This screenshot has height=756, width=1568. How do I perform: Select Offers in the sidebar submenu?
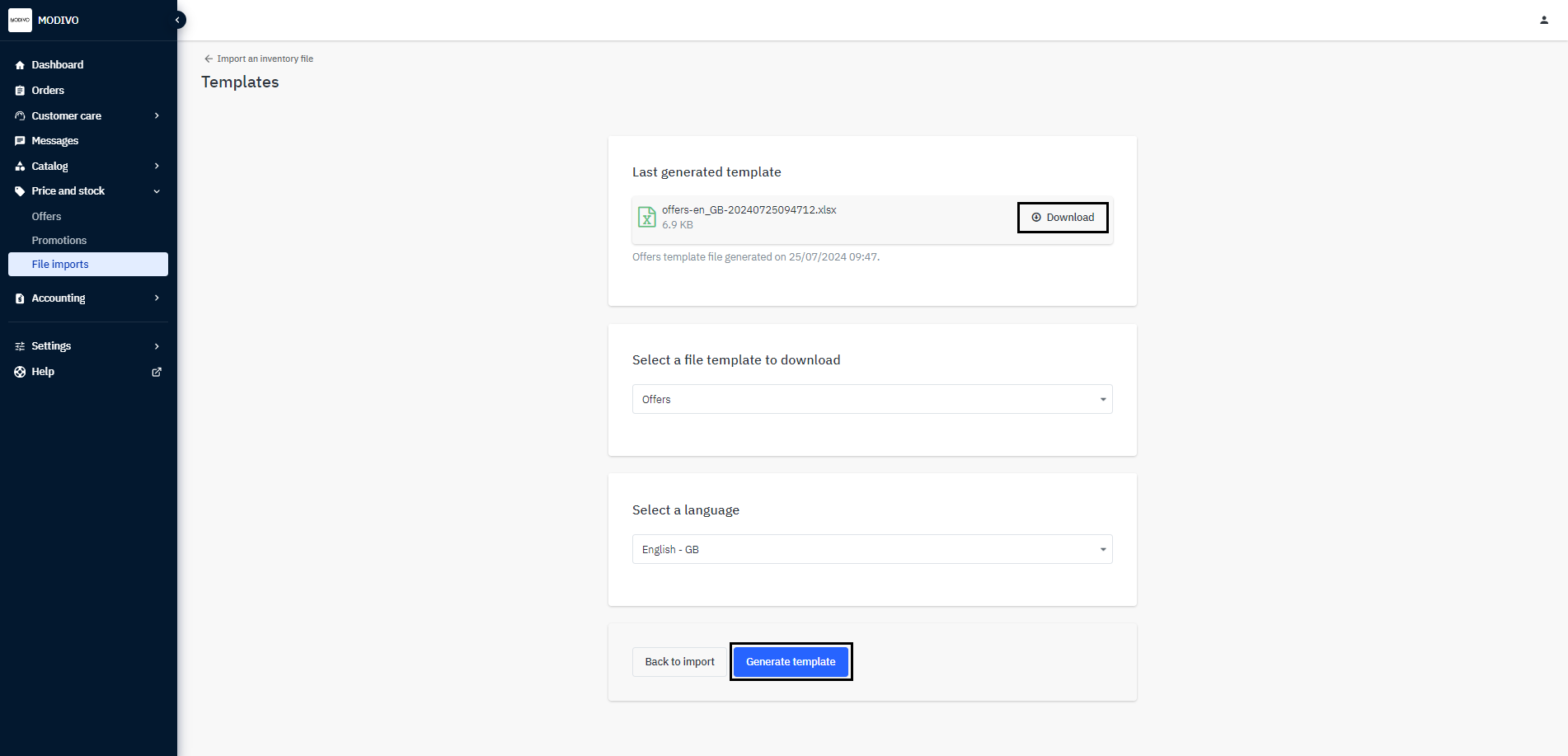[x=46, y=217]
